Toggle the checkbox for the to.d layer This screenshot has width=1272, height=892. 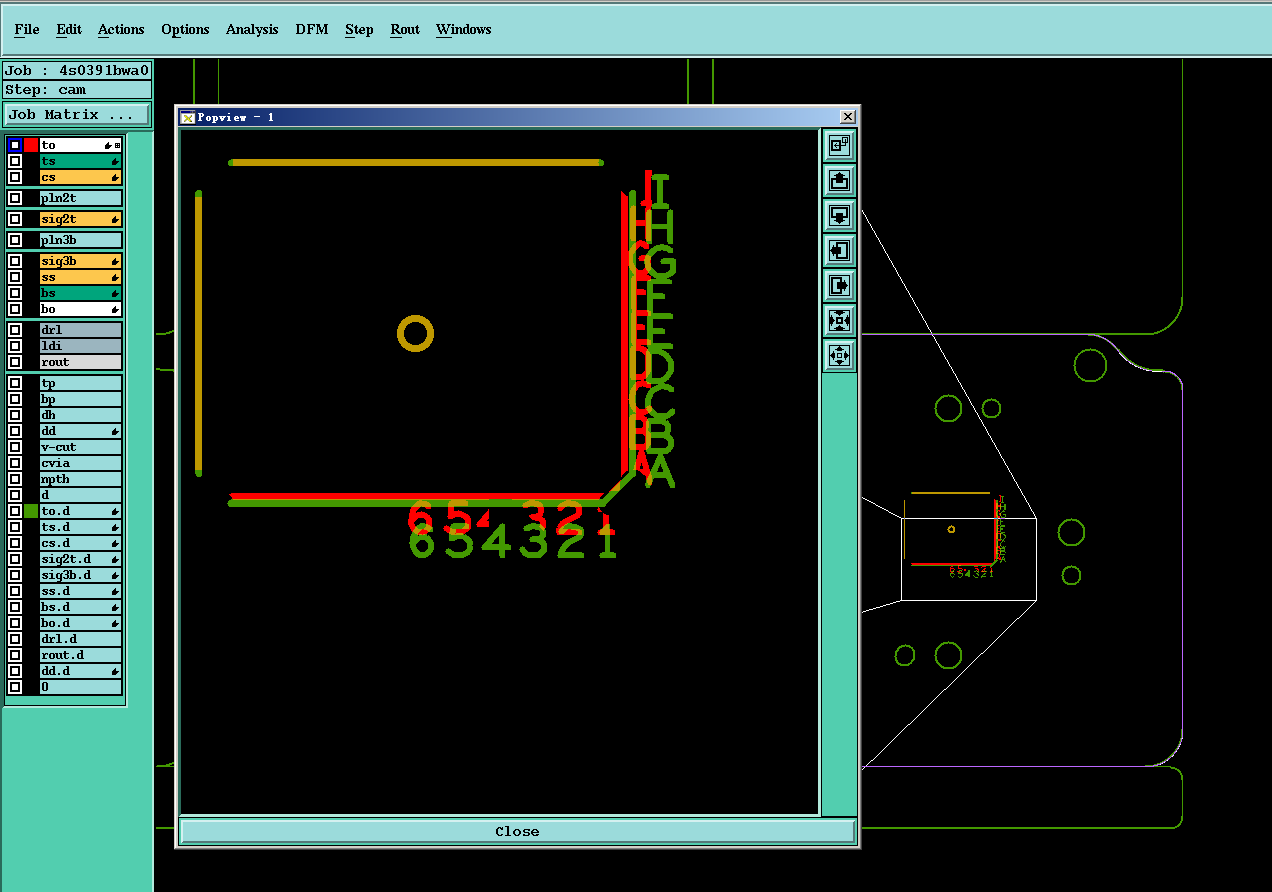pyautogui.click(x=15, y=511)
